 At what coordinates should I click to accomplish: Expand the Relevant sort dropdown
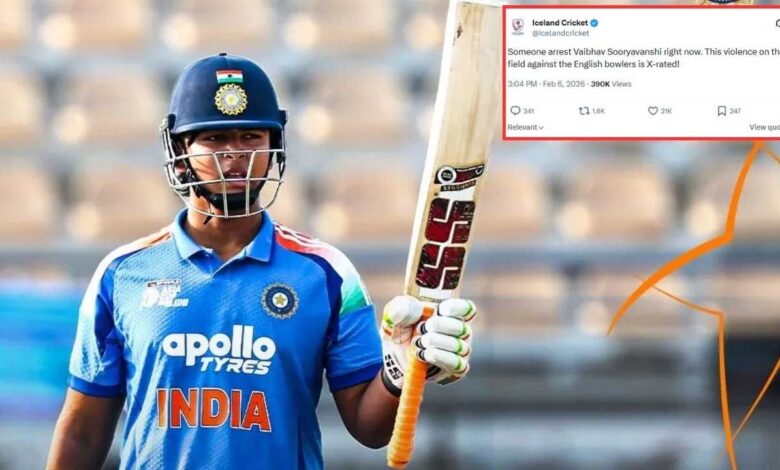525,127
